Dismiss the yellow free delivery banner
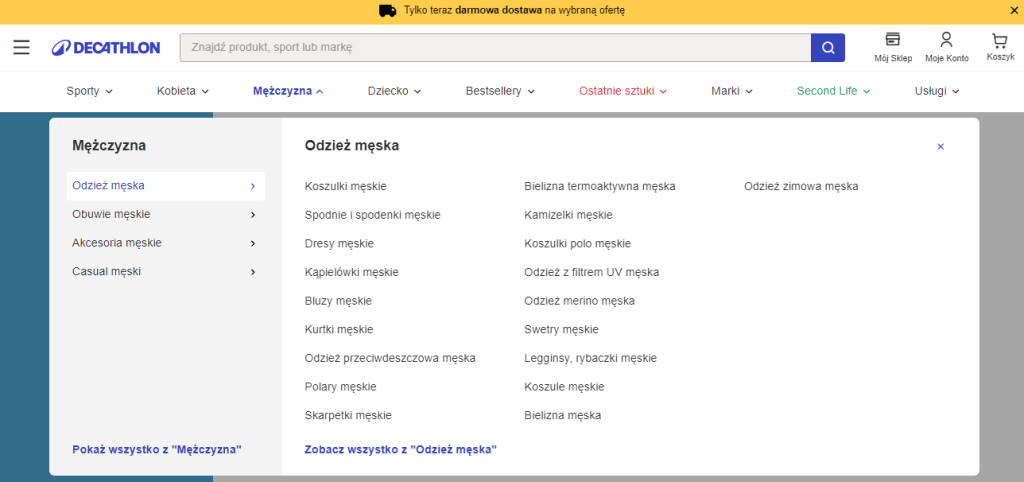Screen dimensions: 1024x482 (1014, 10)
